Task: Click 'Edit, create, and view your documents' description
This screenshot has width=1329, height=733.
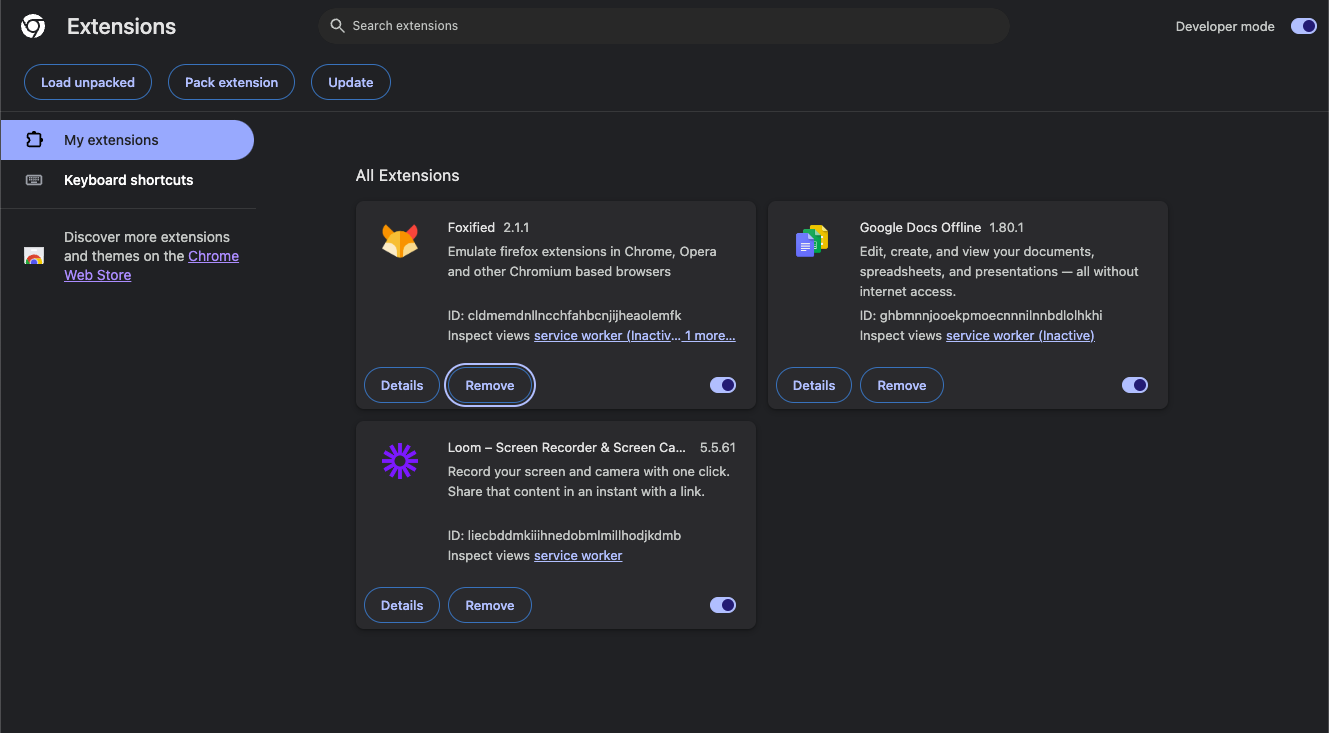Action: pos(999,272)
